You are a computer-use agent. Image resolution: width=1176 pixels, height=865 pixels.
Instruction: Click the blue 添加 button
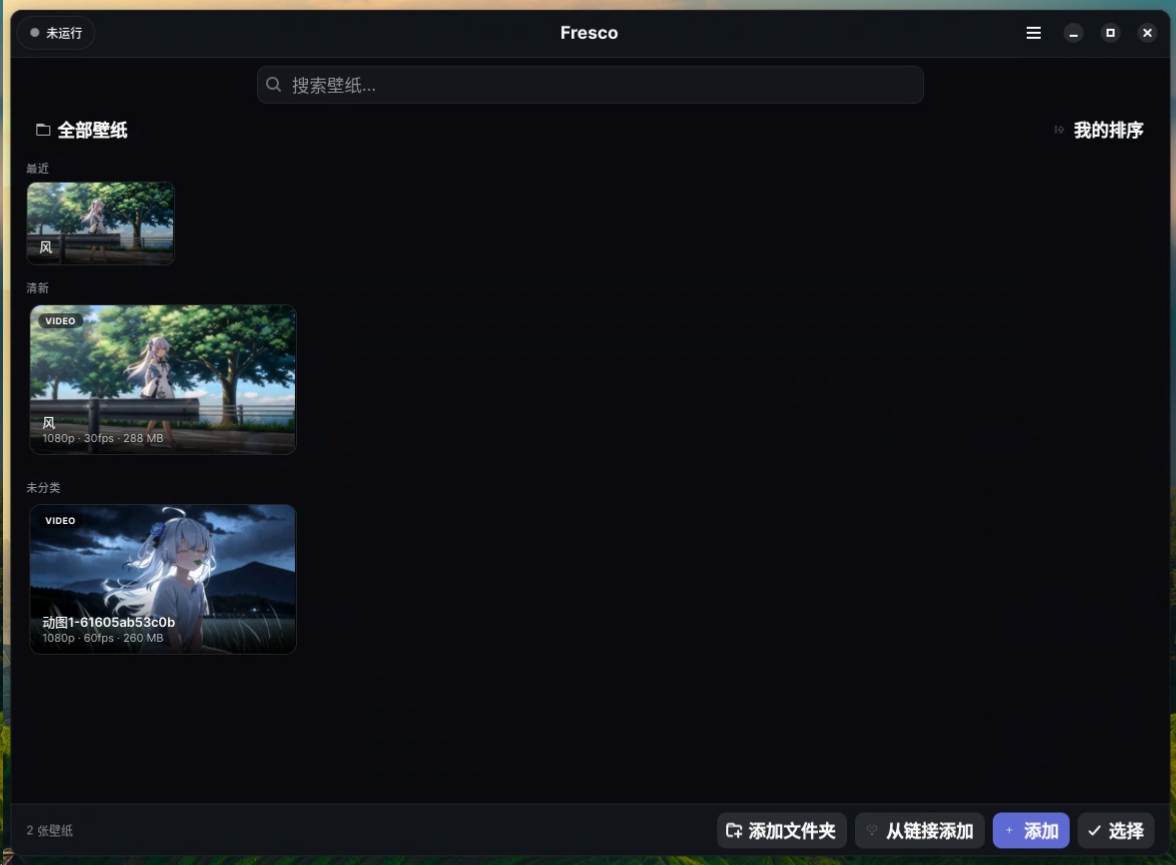tap(1031, 830)
